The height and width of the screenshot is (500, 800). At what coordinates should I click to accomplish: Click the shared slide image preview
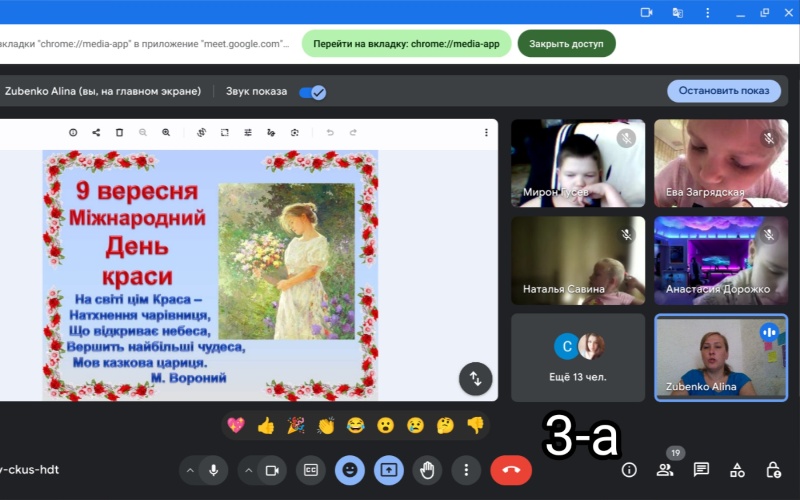pyautogui.click(x=210, y=275)
